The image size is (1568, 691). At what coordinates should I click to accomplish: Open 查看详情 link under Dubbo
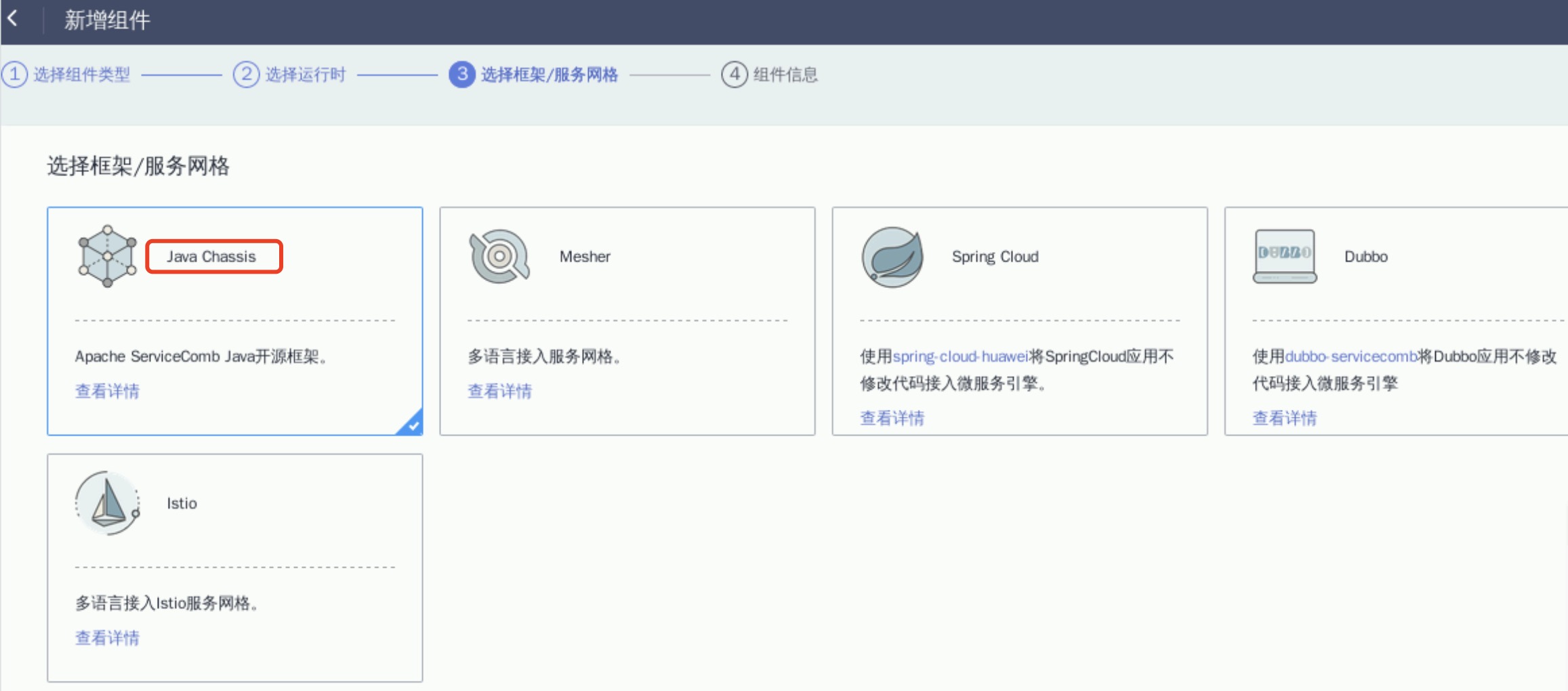(x=1284, y=418)
